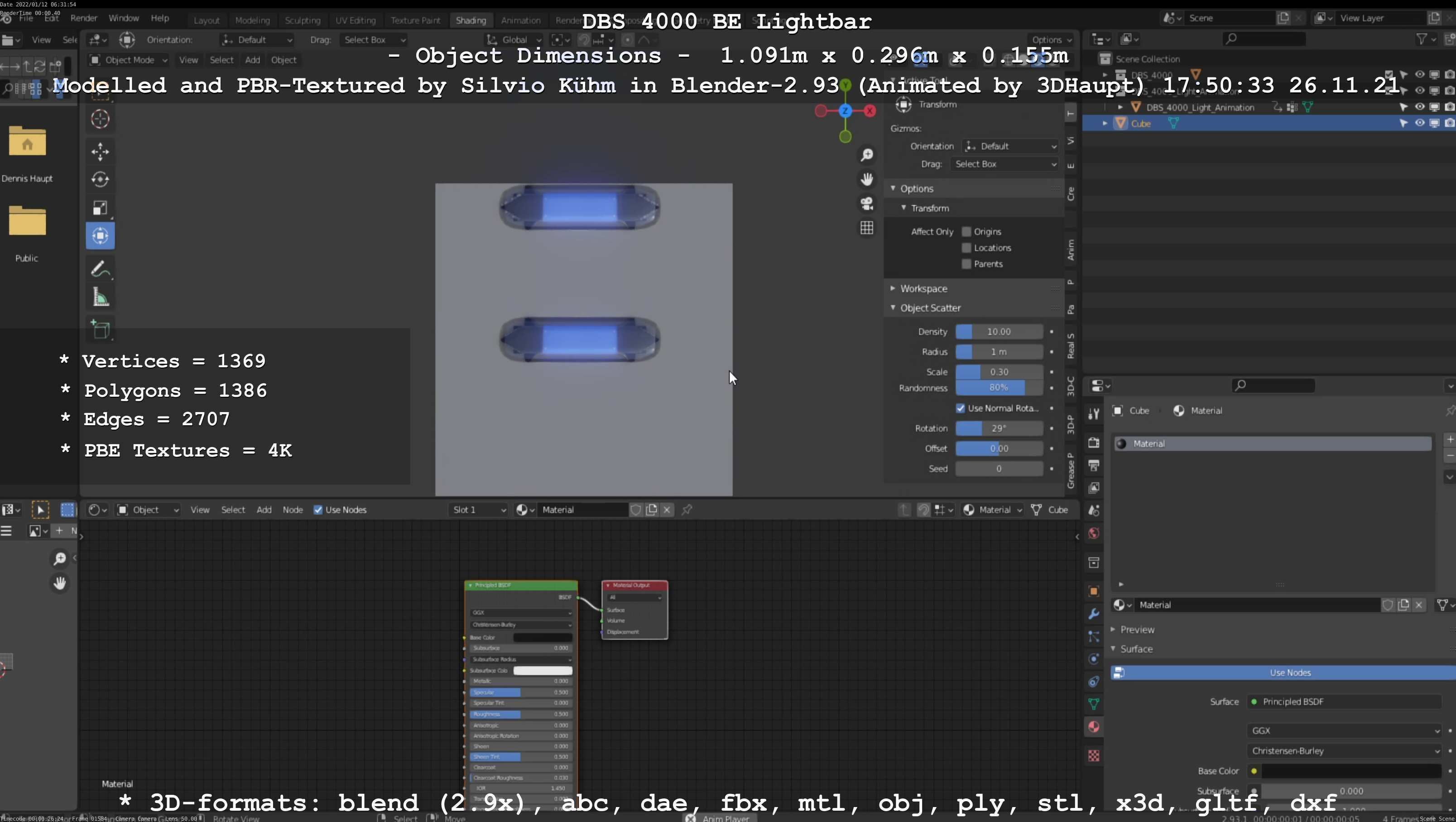Expand the Preview panel in material properties
Screen dimensions: 1456x822
click(1137, 630)
